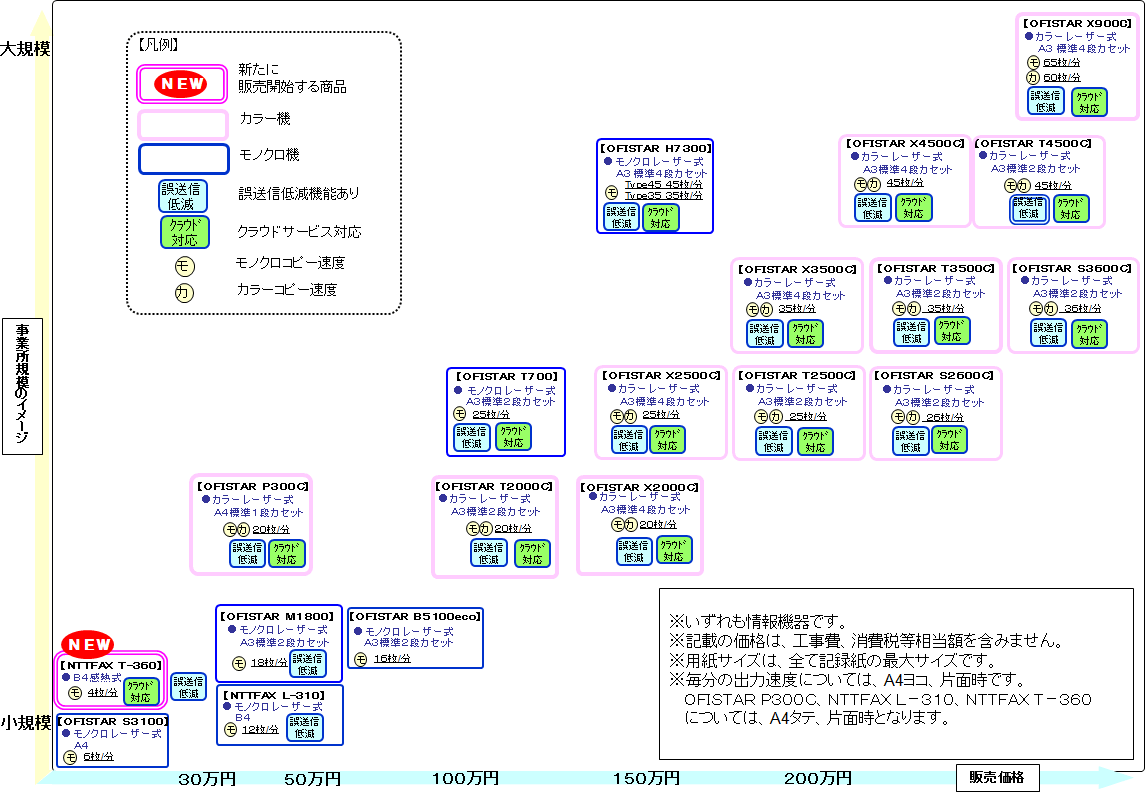Click the pink カラー機 swatch in the legend
This screenshot has width=1145, height=792.
pos(183,124)
